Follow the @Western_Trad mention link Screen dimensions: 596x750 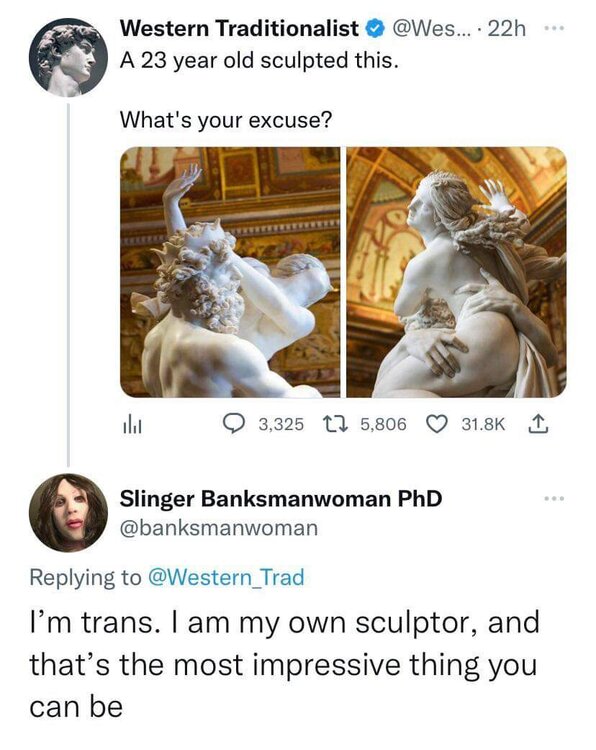(x=226, y=577)
